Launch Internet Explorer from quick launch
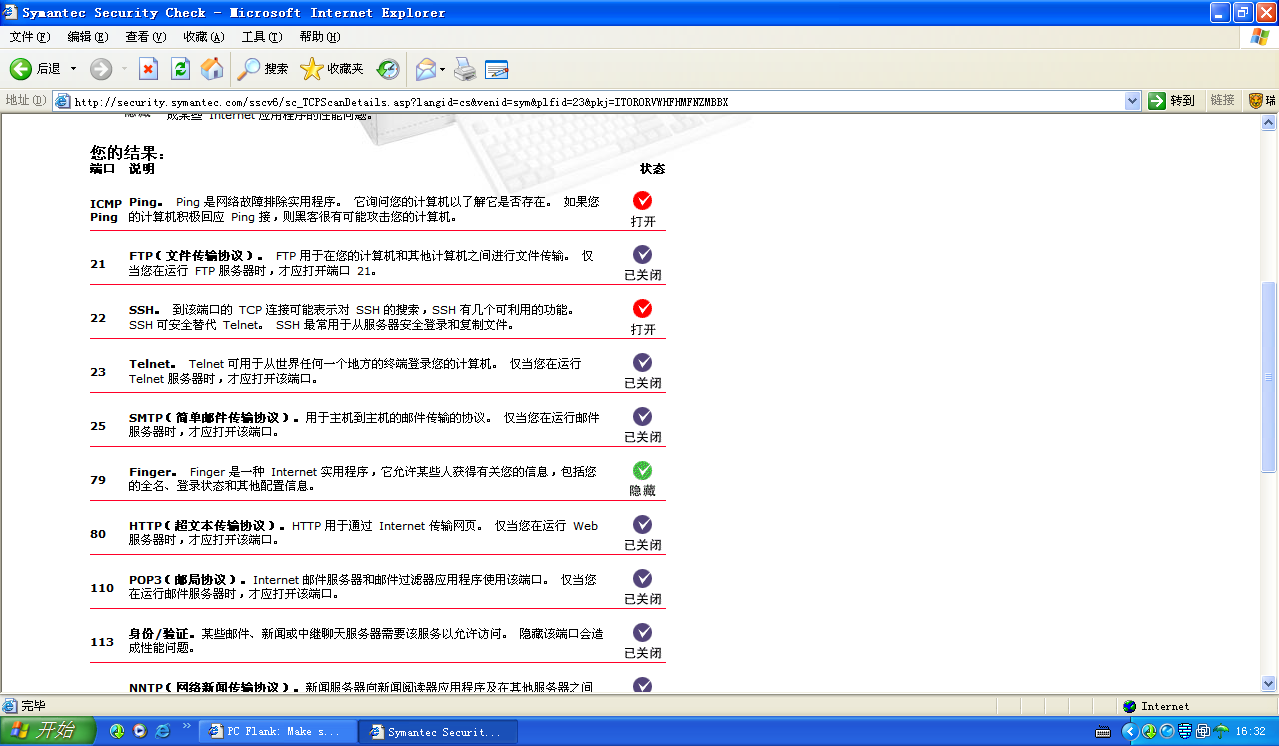The image size is (1279, 746). tap(162, 731)
